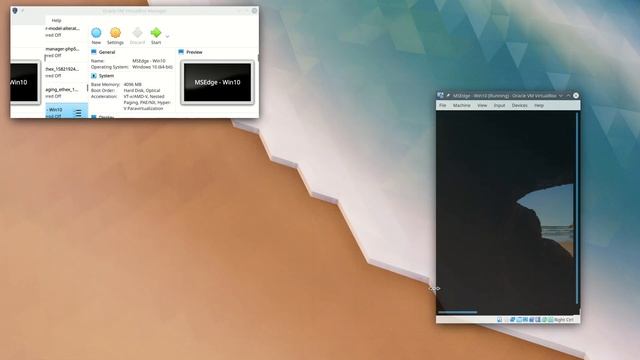Viewport: 640px width, 360px height.
Task: Click the VM window's vertical scrollbar
Action: (x=577, y=208)
